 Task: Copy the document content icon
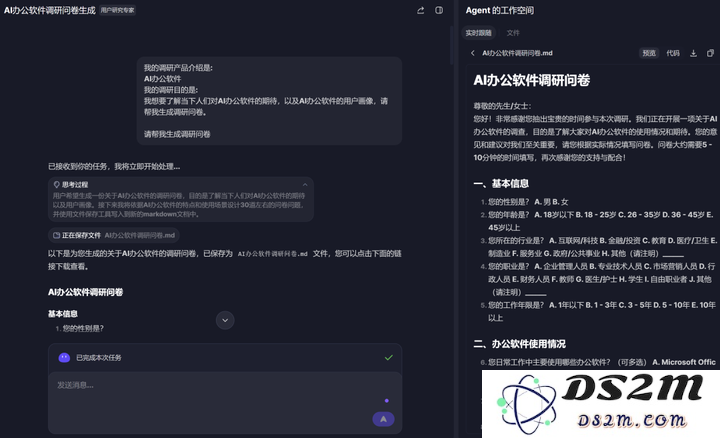click(x=710, y=53)
